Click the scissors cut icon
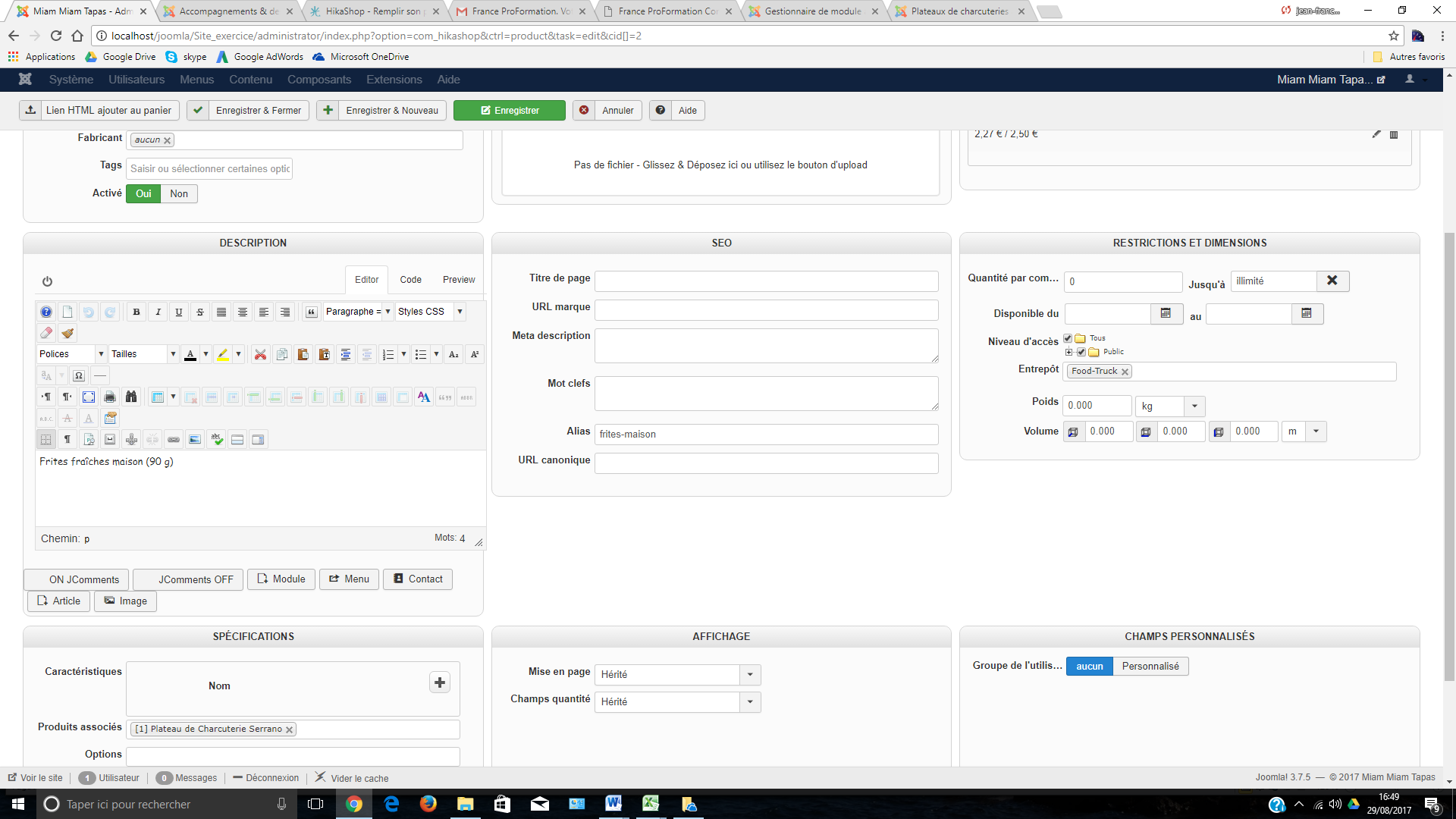 (x=260, y=354)
